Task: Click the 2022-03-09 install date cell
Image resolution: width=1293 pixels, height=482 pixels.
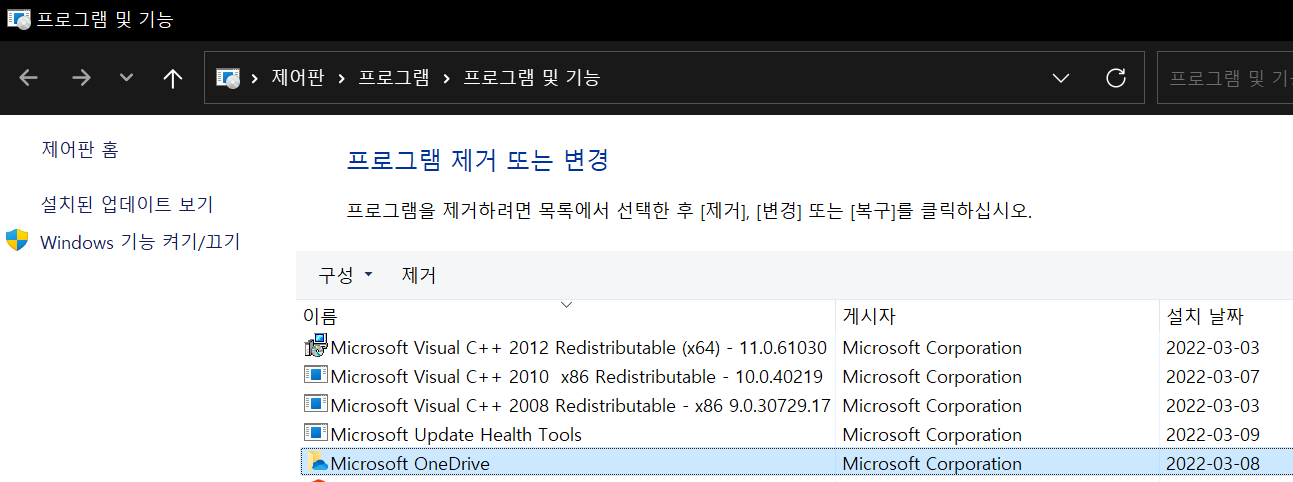Action: pos(1213,435)
